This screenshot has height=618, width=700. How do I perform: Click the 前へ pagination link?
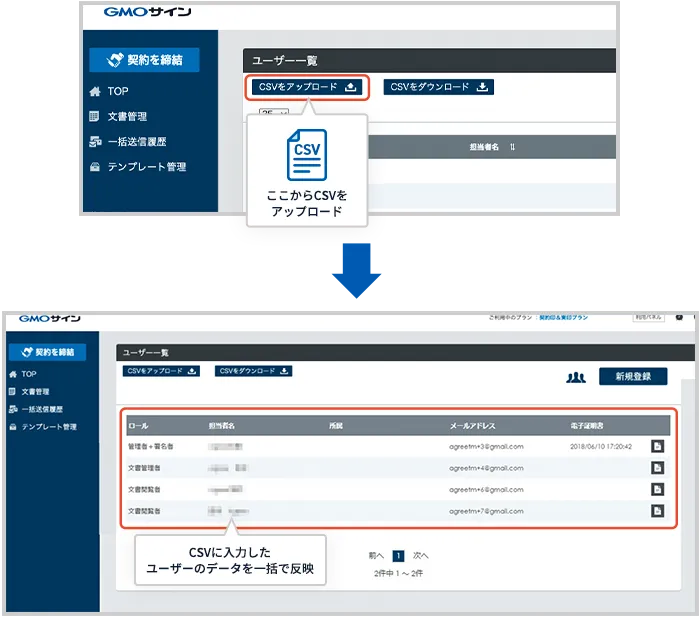tap(376, 555)
